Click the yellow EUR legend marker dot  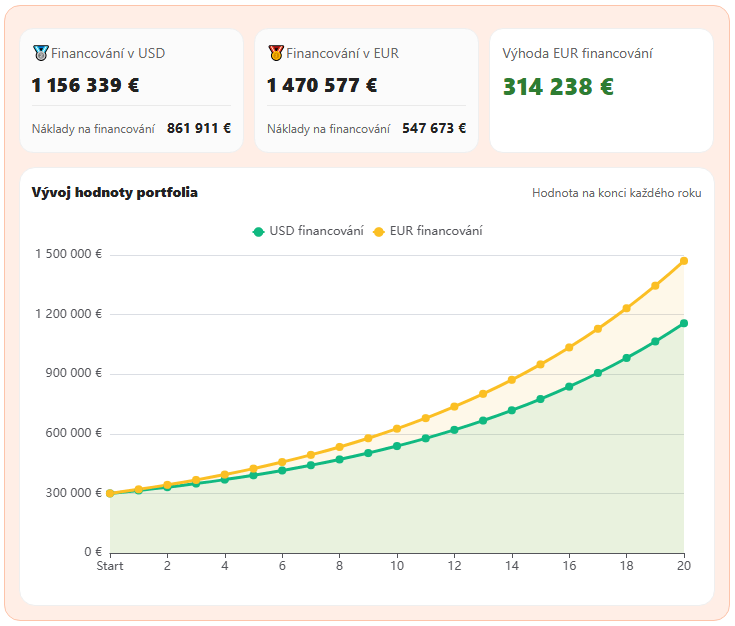379,232
